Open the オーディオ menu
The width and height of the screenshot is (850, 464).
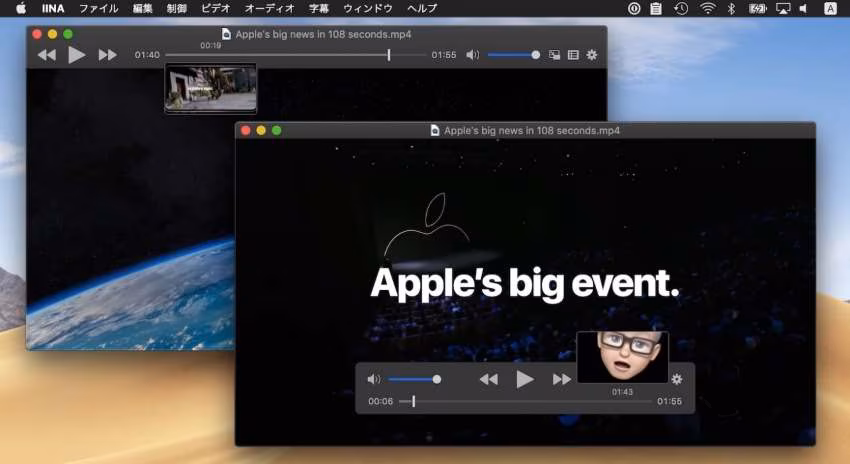pos(269,8)
